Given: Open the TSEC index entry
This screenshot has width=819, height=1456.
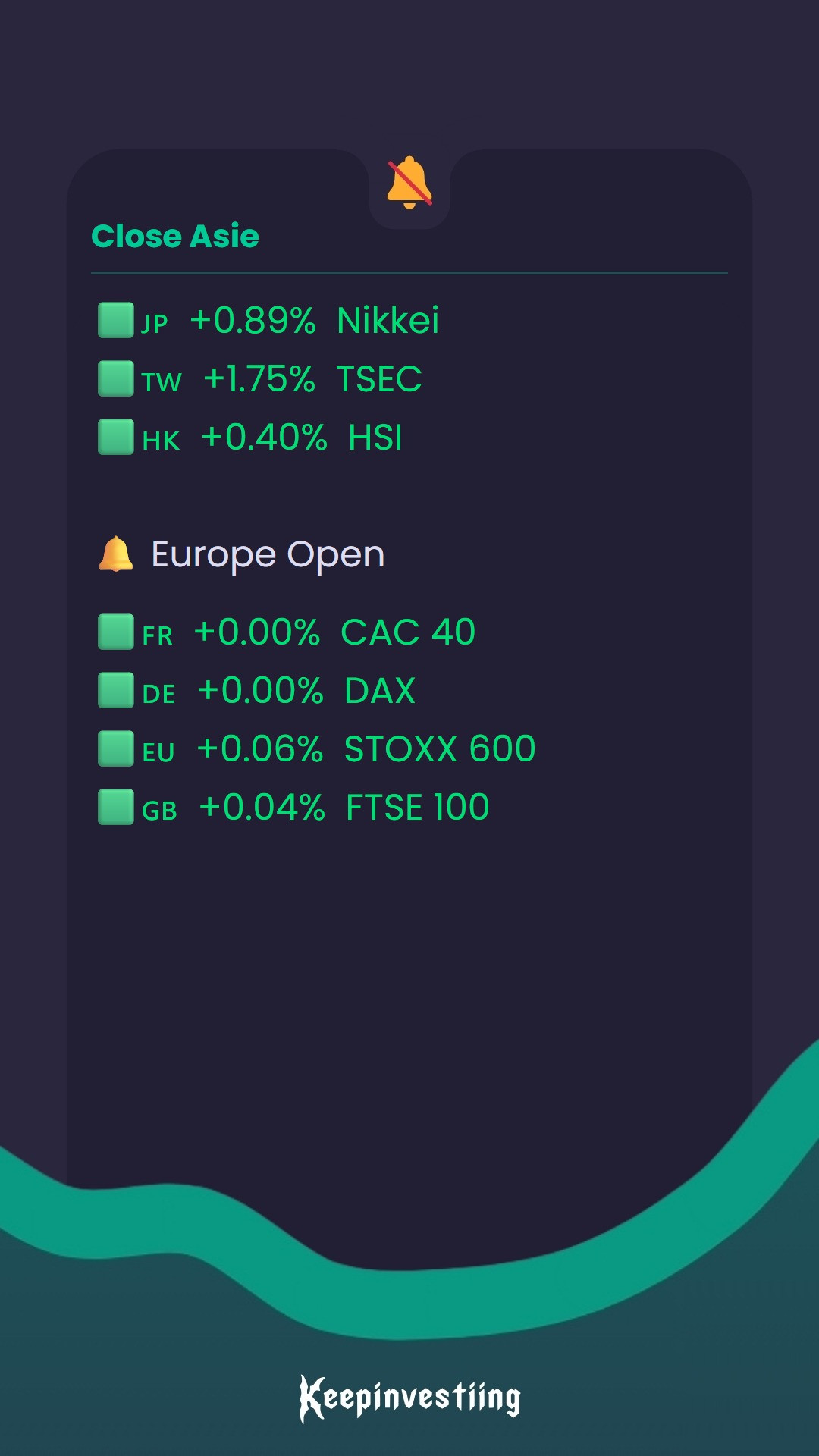Looking at the screenshot, I should click(379, 378).
